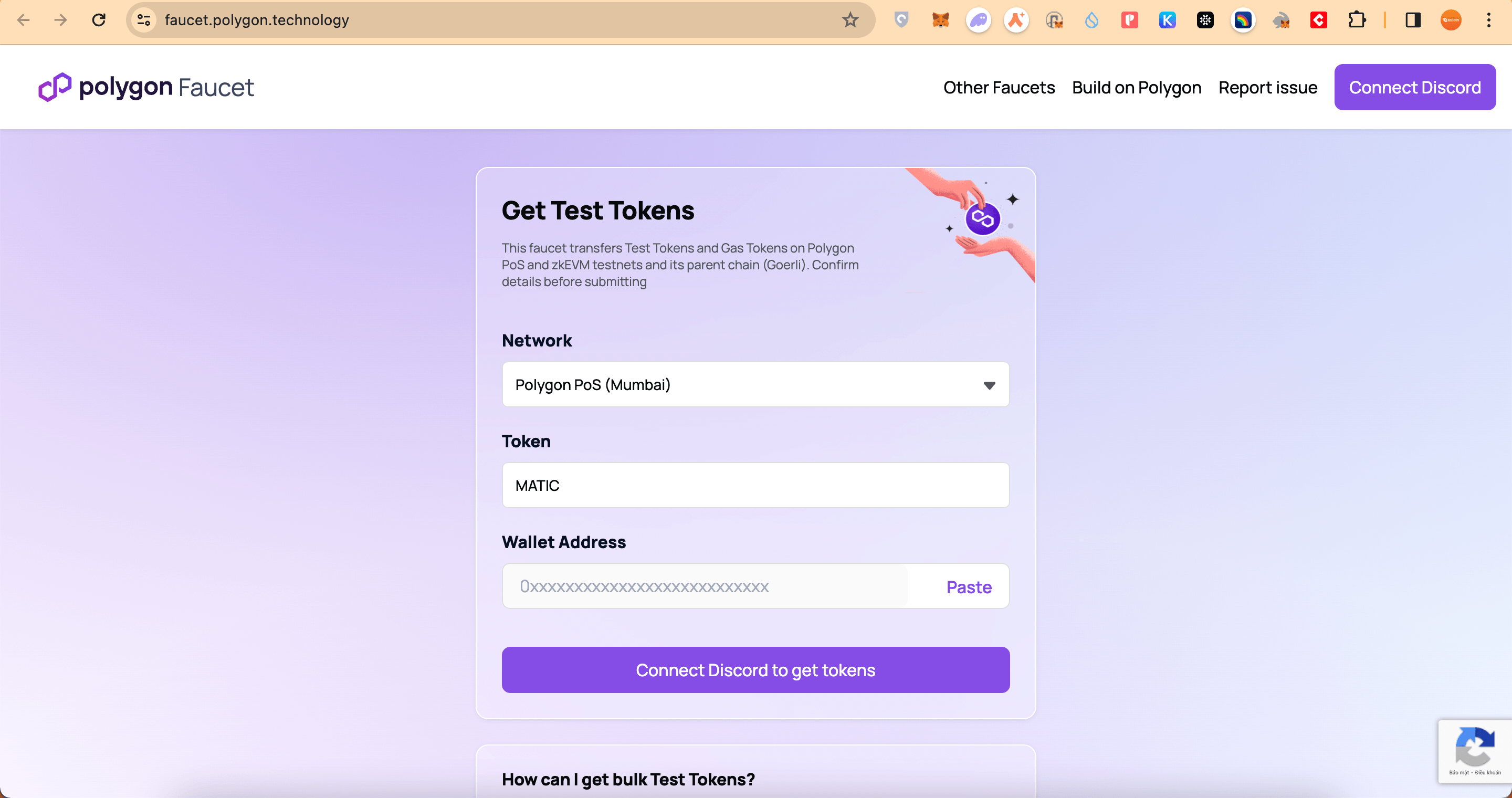1512x798 pixels.
Task: Click the Report issue link
Action: point(1267,88)
